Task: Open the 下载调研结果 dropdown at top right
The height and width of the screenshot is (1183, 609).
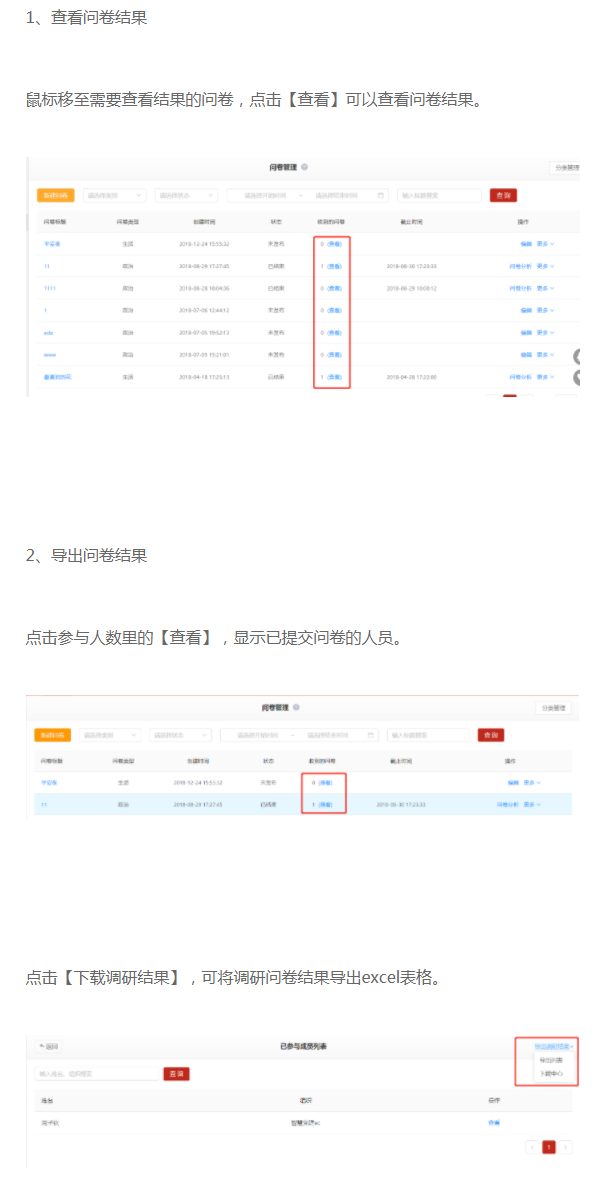Action: 553,1046
